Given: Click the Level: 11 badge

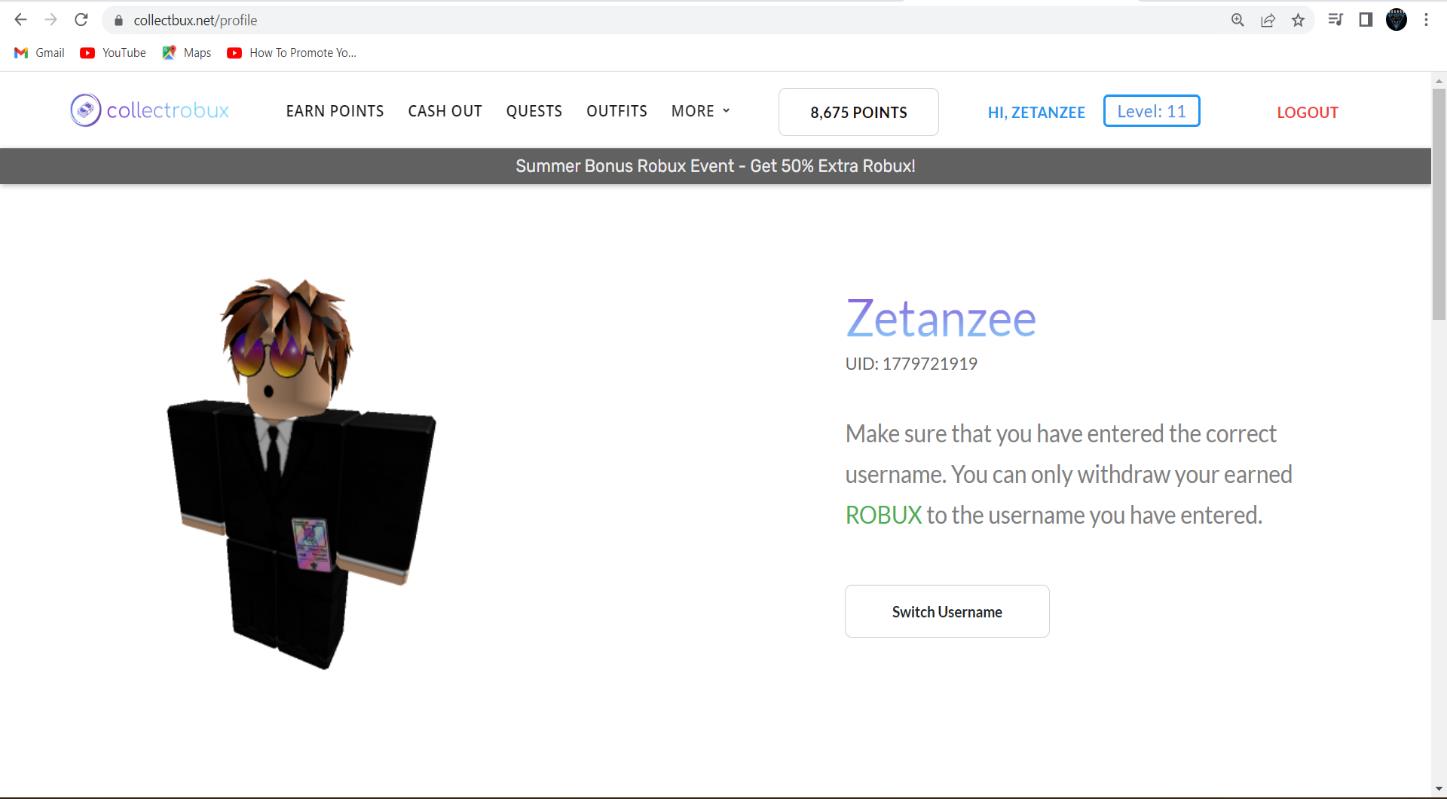Looking at the screenshot, I should 1152,111.
